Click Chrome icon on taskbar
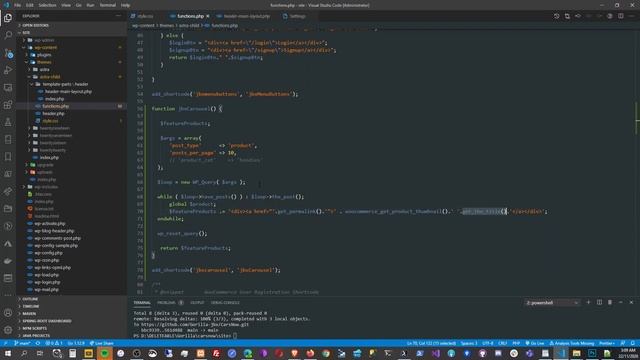Viewport: 640px width, 360px height. tap(326, 353)
